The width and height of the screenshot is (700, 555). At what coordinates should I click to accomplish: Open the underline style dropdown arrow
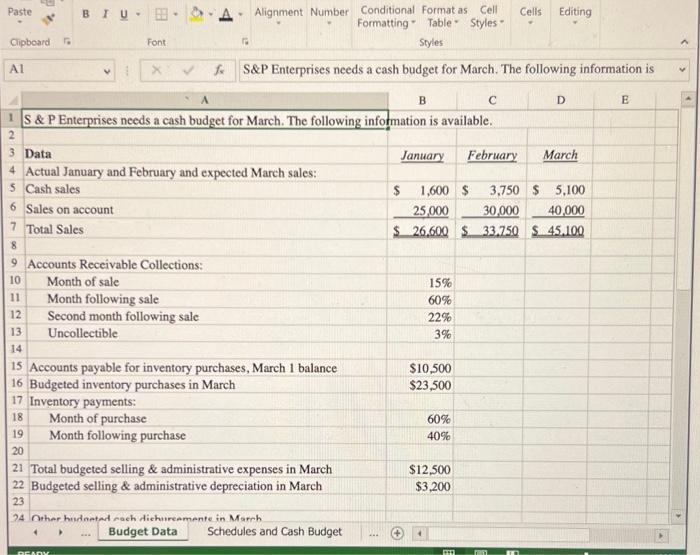pos(138,14)
